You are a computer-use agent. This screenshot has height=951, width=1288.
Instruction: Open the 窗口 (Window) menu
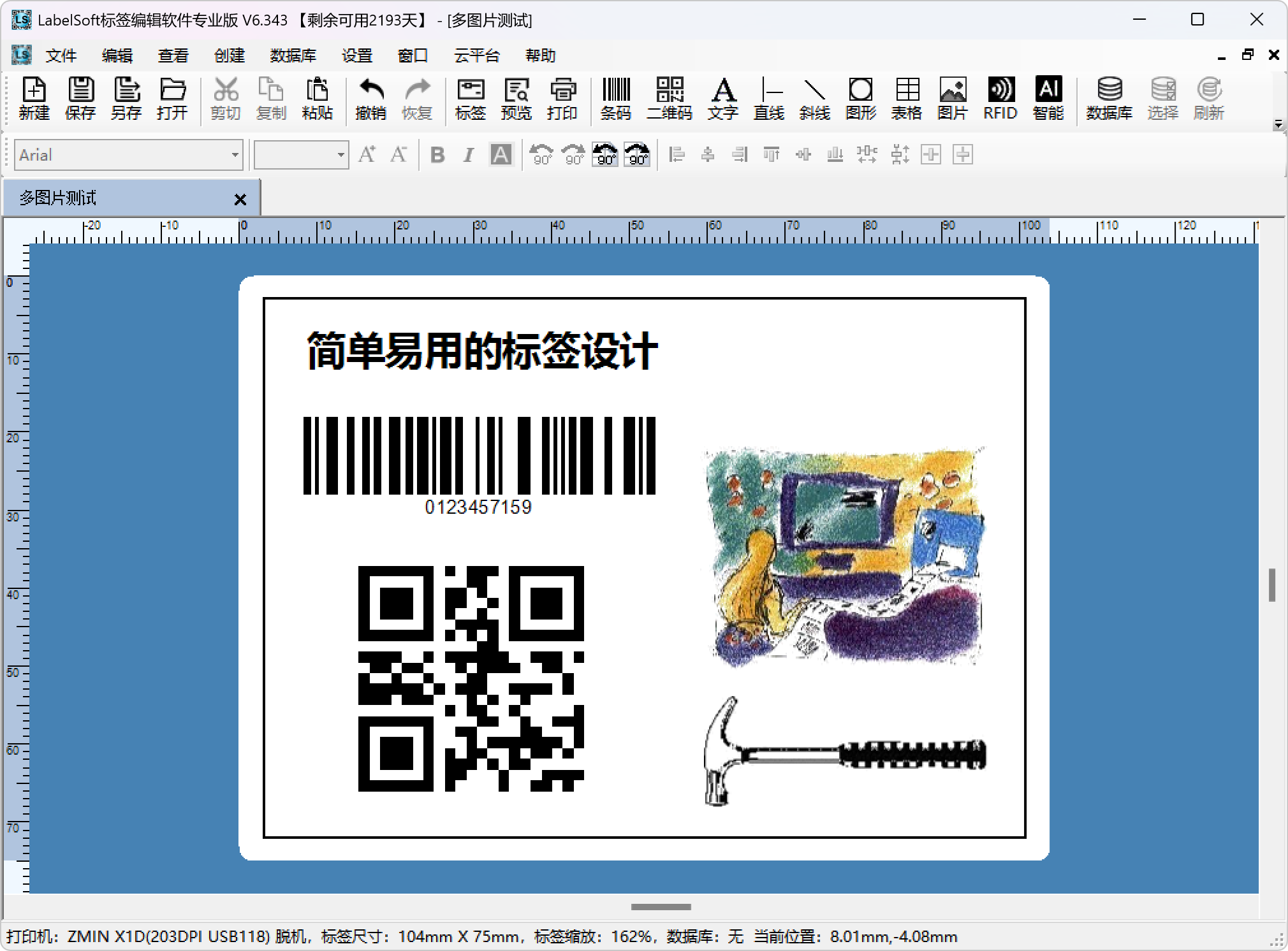tap(413, 56)
